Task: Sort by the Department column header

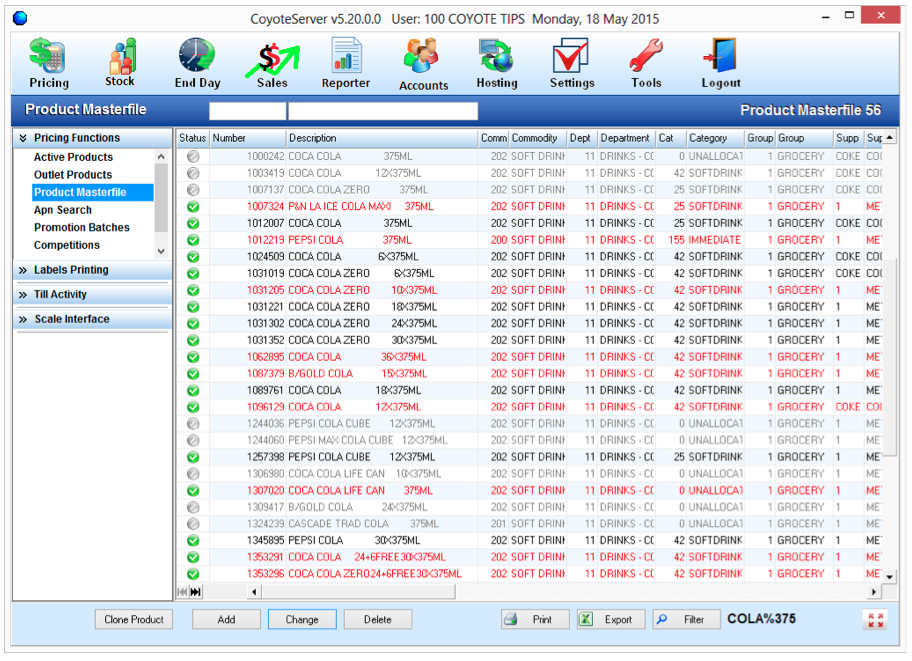Action: (626, 138)
